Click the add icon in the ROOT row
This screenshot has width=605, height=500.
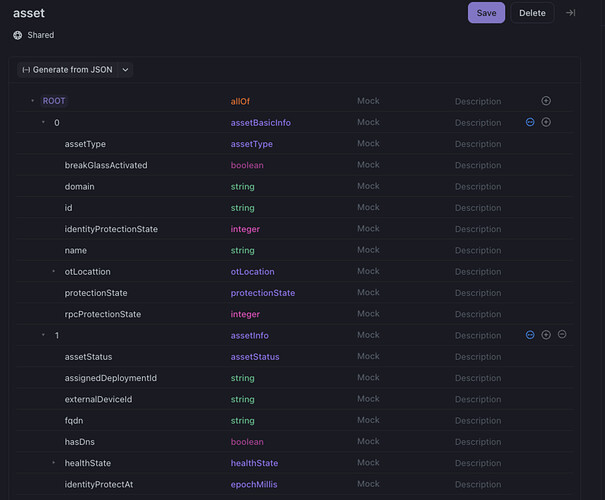tap(546, 101)
